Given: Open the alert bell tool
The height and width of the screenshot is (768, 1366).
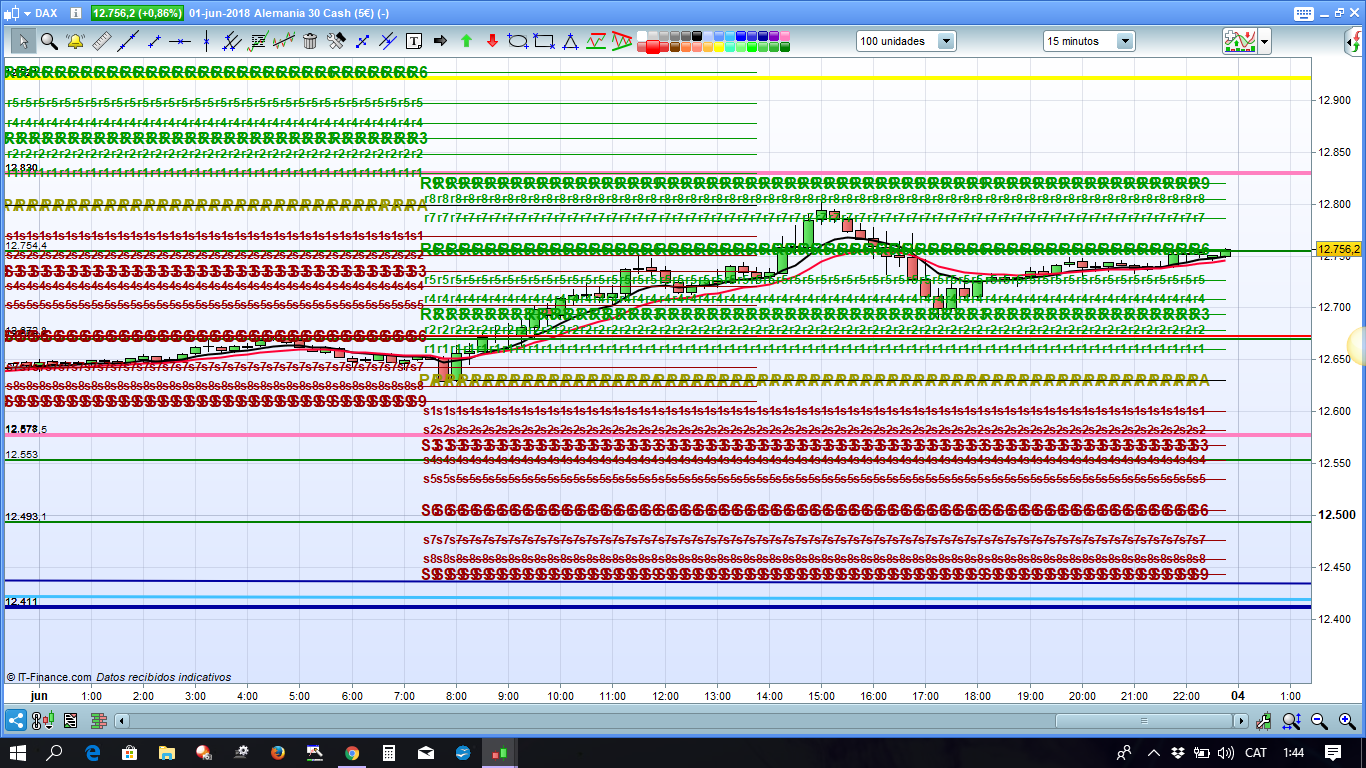Looking at the screenshot, I should coord(75,41).
